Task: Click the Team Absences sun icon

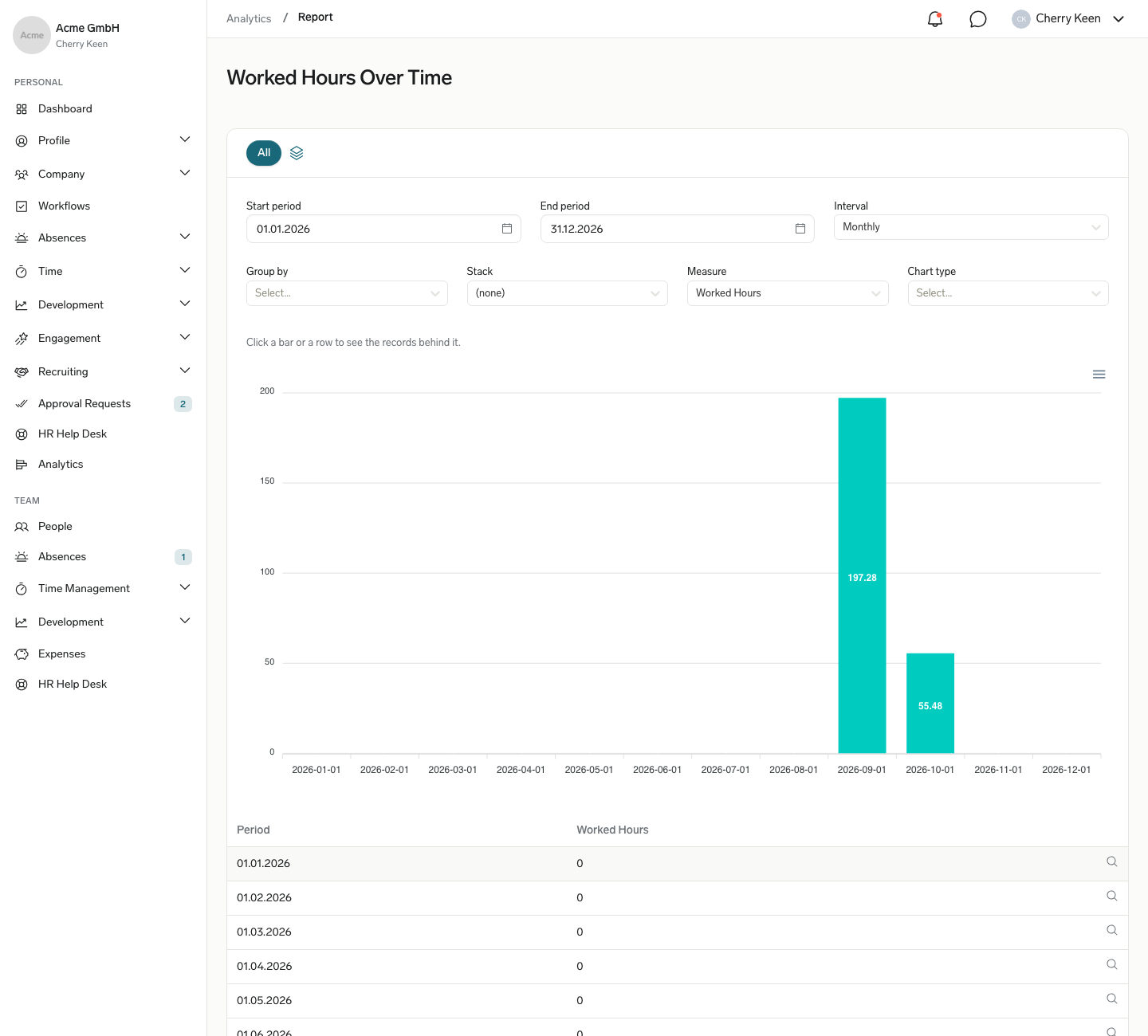Action: coord(22,557)
